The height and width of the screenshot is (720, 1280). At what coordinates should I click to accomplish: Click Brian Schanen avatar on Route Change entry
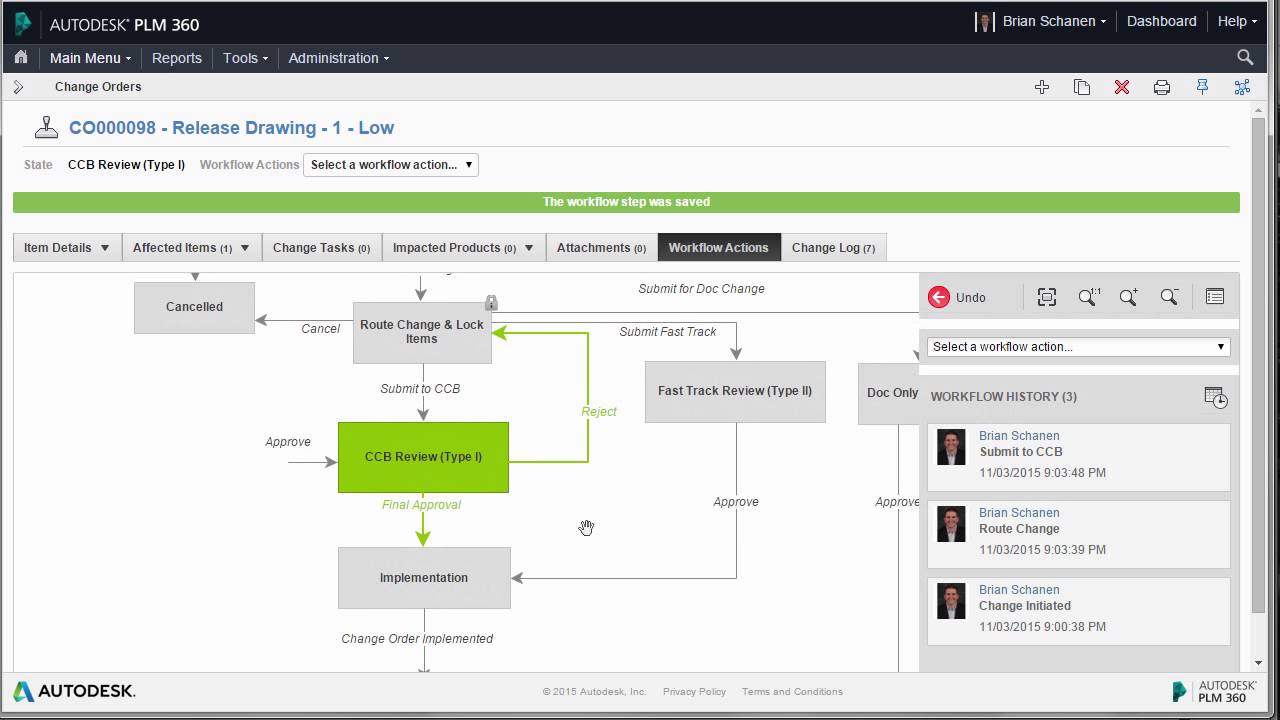951,524
